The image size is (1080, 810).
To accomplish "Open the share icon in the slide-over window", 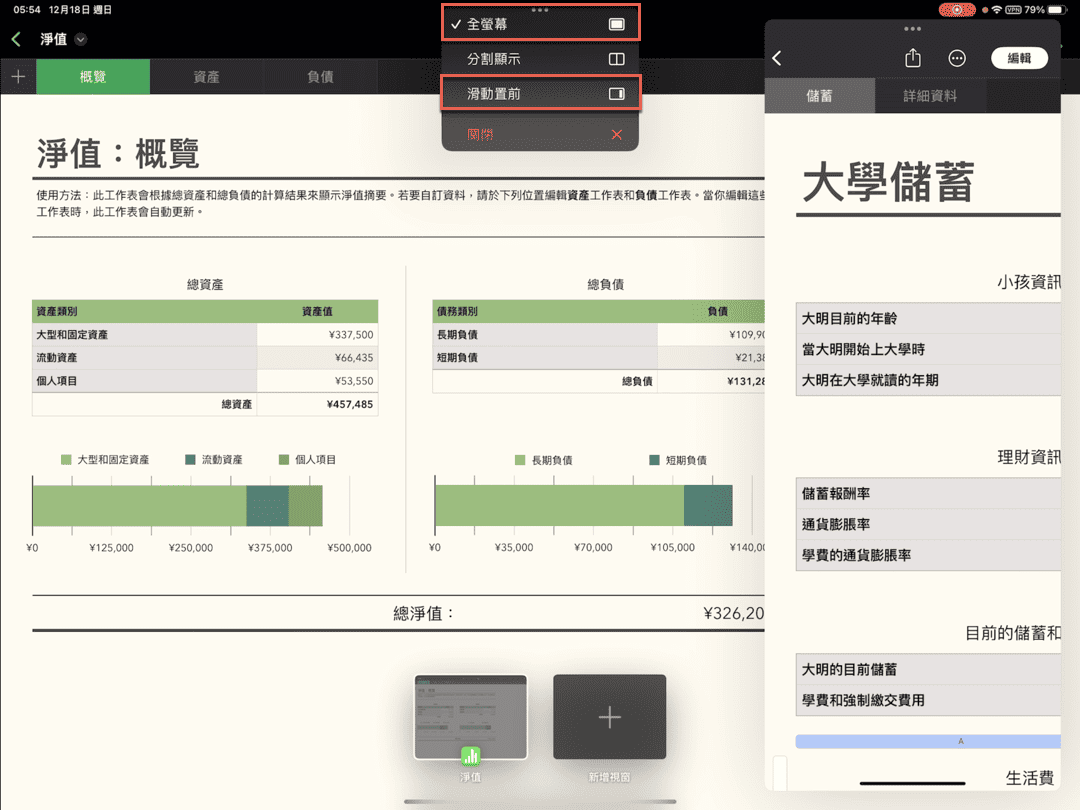I will (x=913, y=58).
